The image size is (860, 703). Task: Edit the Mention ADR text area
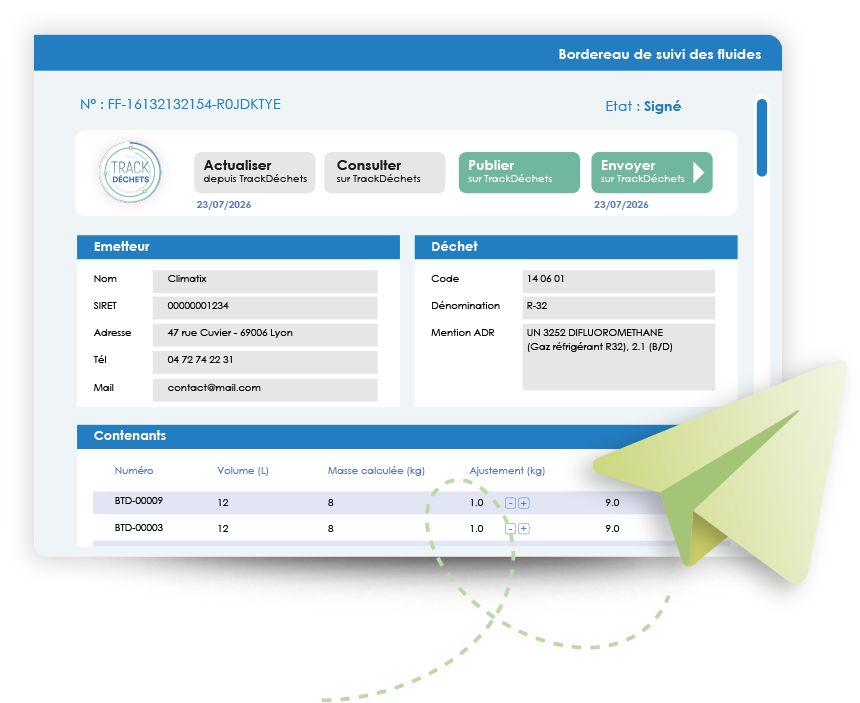pyautogui.click(x=619, y=357)
